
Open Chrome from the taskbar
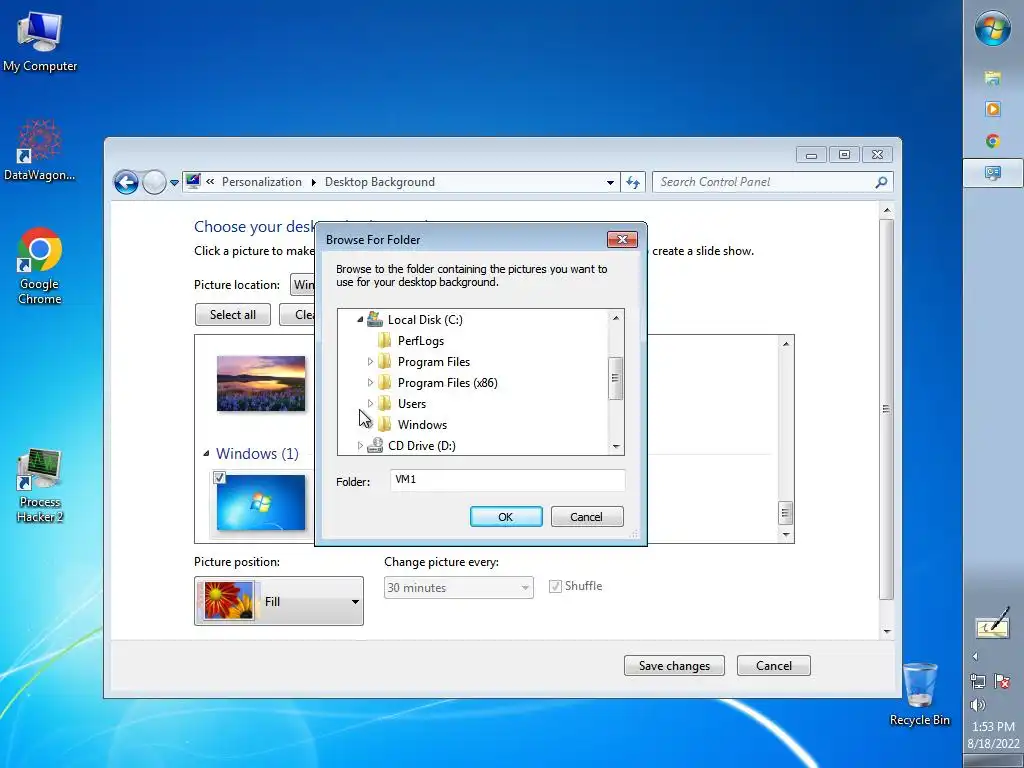pyautogui.click(x=993, y=140)
